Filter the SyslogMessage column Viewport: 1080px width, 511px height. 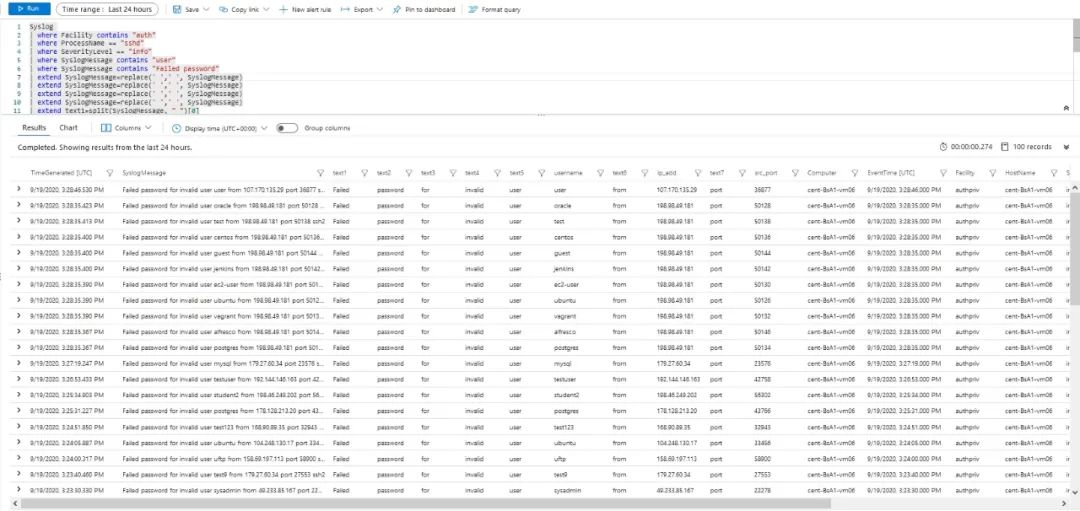click(320, 173)
